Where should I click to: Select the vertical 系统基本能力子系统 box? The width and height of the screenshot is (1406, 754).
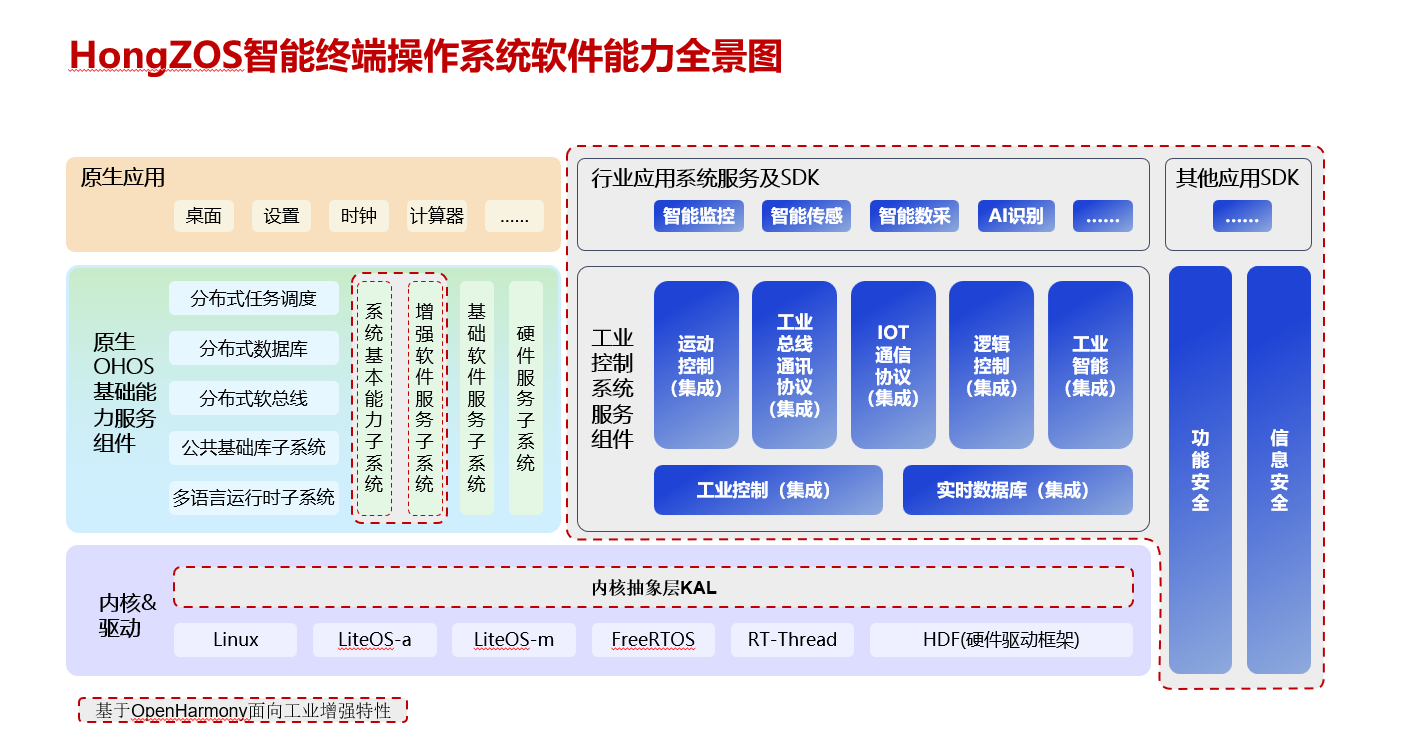click(x=374, y=398)
